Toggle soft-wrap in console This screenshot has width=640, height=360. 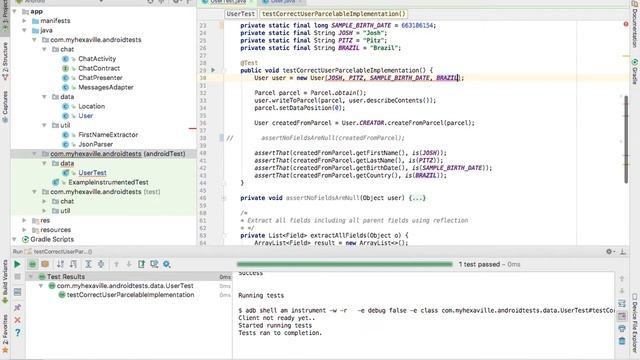coord(622,304)
